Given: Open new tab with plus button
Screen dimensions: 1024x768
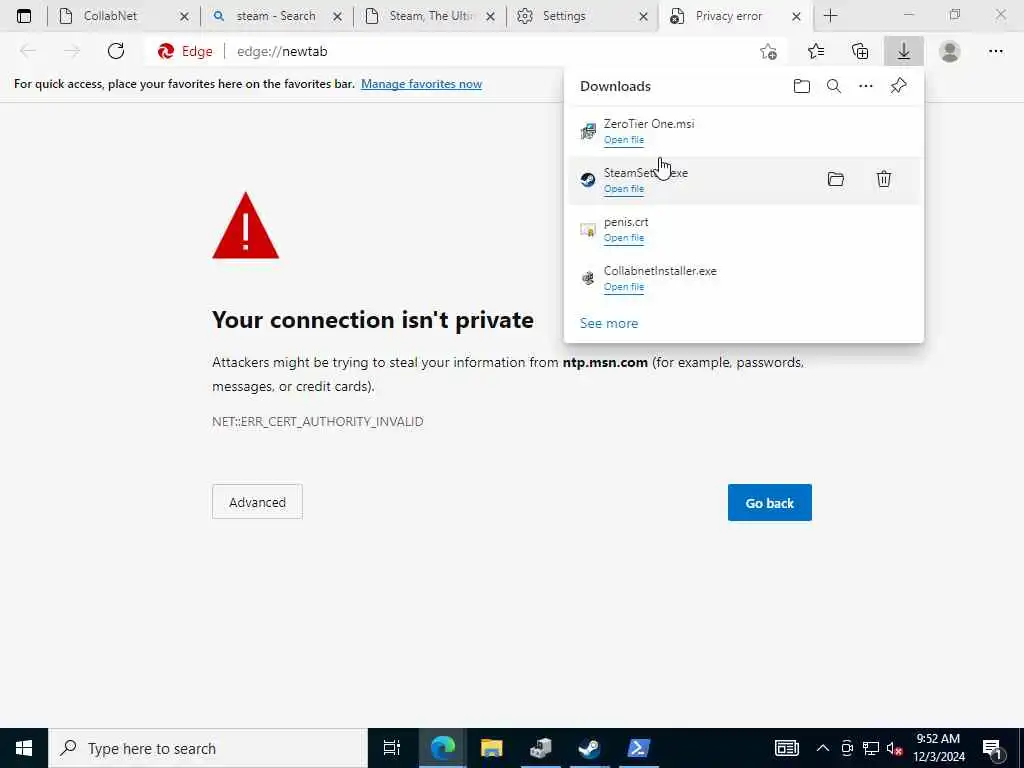Looking at the screenshot, I should pos(831,16).
